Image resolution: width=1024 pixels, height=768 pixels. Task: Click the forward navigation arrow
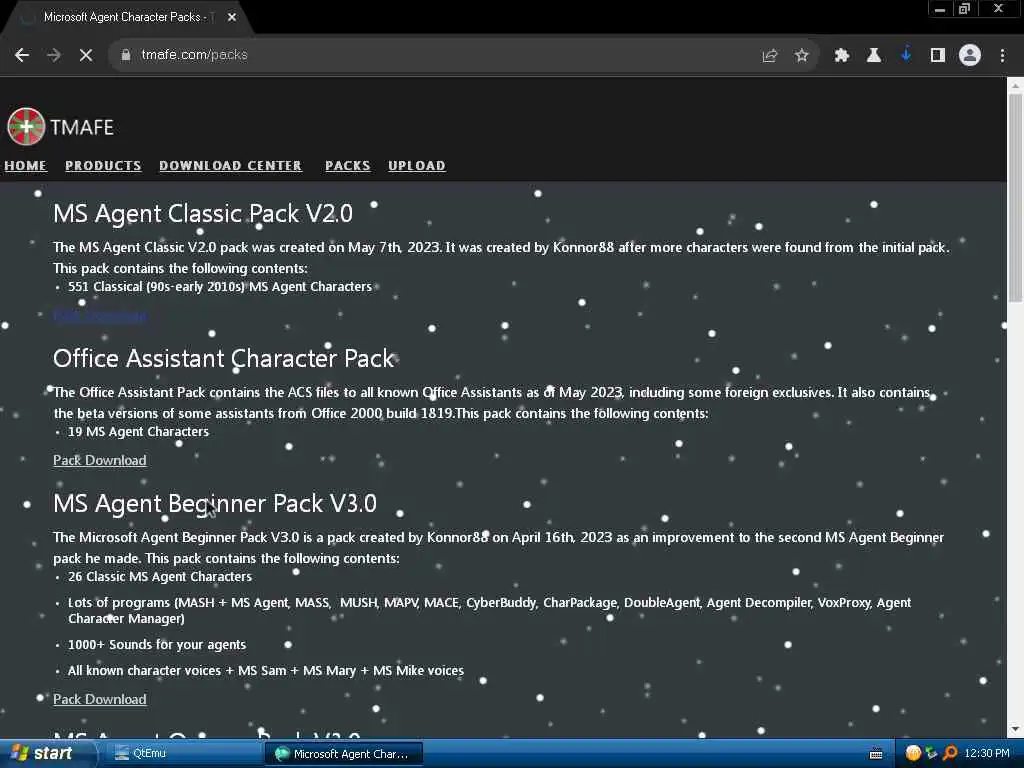(x=54, y=55)
